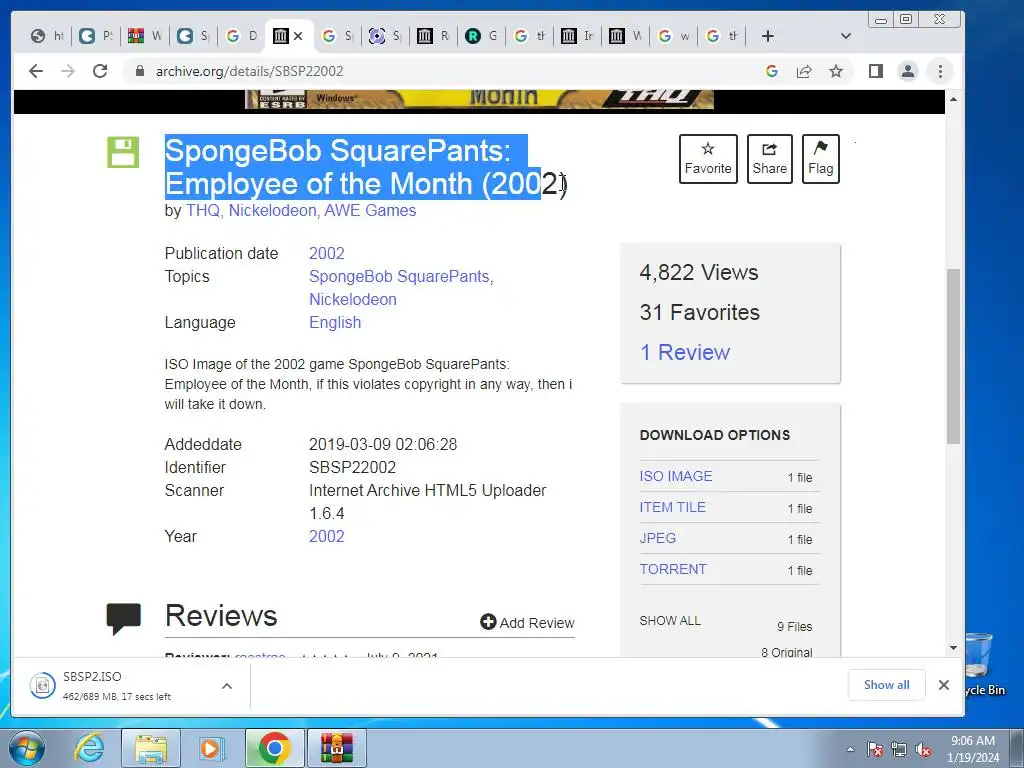The image size is (1024, 768).
Task: Click the muted volume tray icon
Action: point(923,750)
